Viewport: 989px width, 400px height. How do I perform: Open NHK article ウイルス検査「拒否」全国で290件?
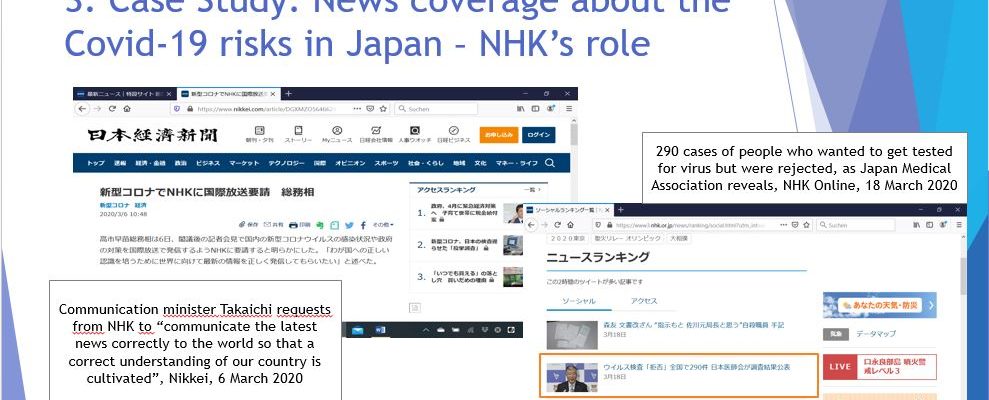pyautogui.click(x=696, y=367)
